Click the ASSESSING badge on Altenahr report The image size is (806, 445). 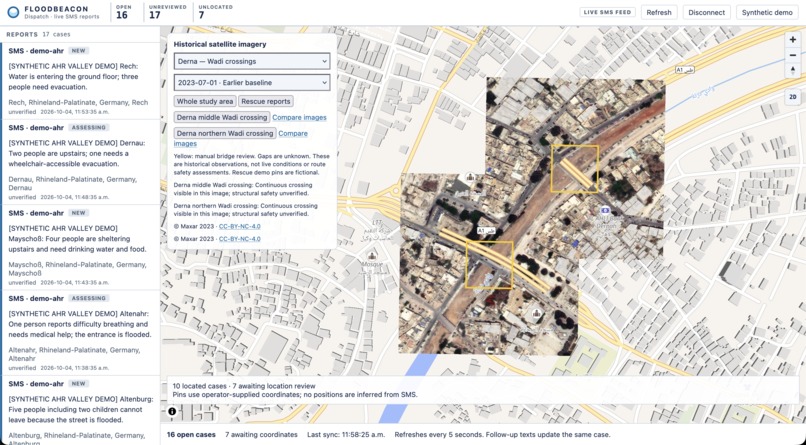coord(88,298)
